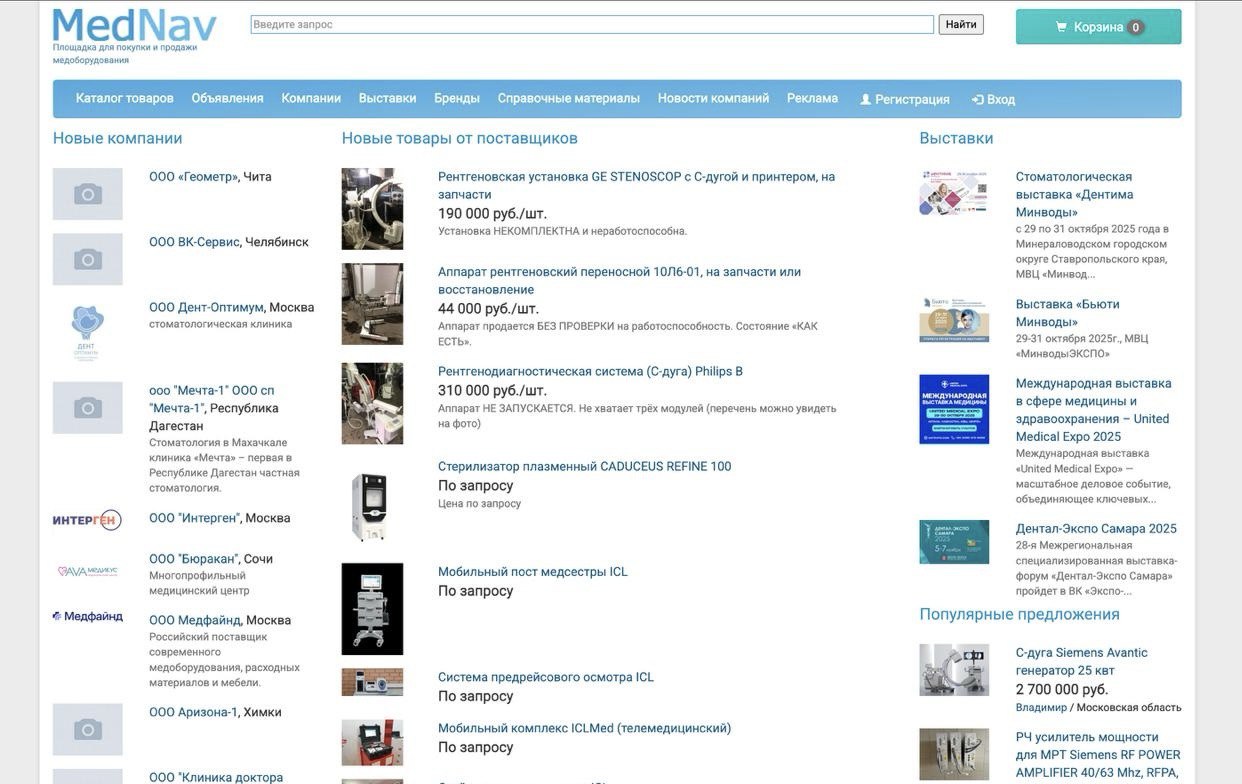Open Стерилизатор плазменный CADUCEUS REFINE 100 link
The height and width of the screenshot is (784, 1242).
(x=584, y=466)
